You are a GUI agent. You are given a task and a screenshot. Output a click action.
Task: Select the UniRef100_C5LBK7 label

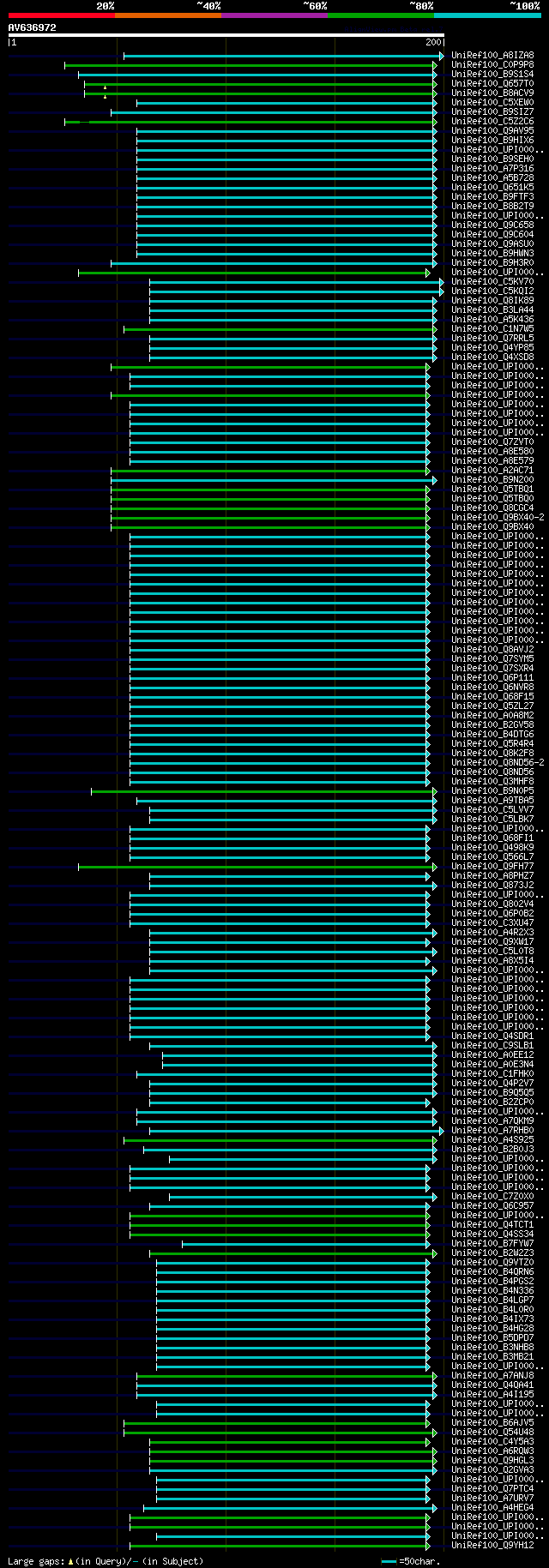(x=492, y=820)
